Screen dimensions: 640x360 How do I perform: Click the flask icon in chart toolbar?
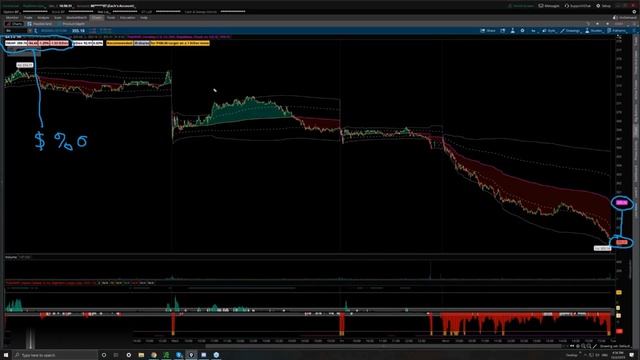pos(513,31)
